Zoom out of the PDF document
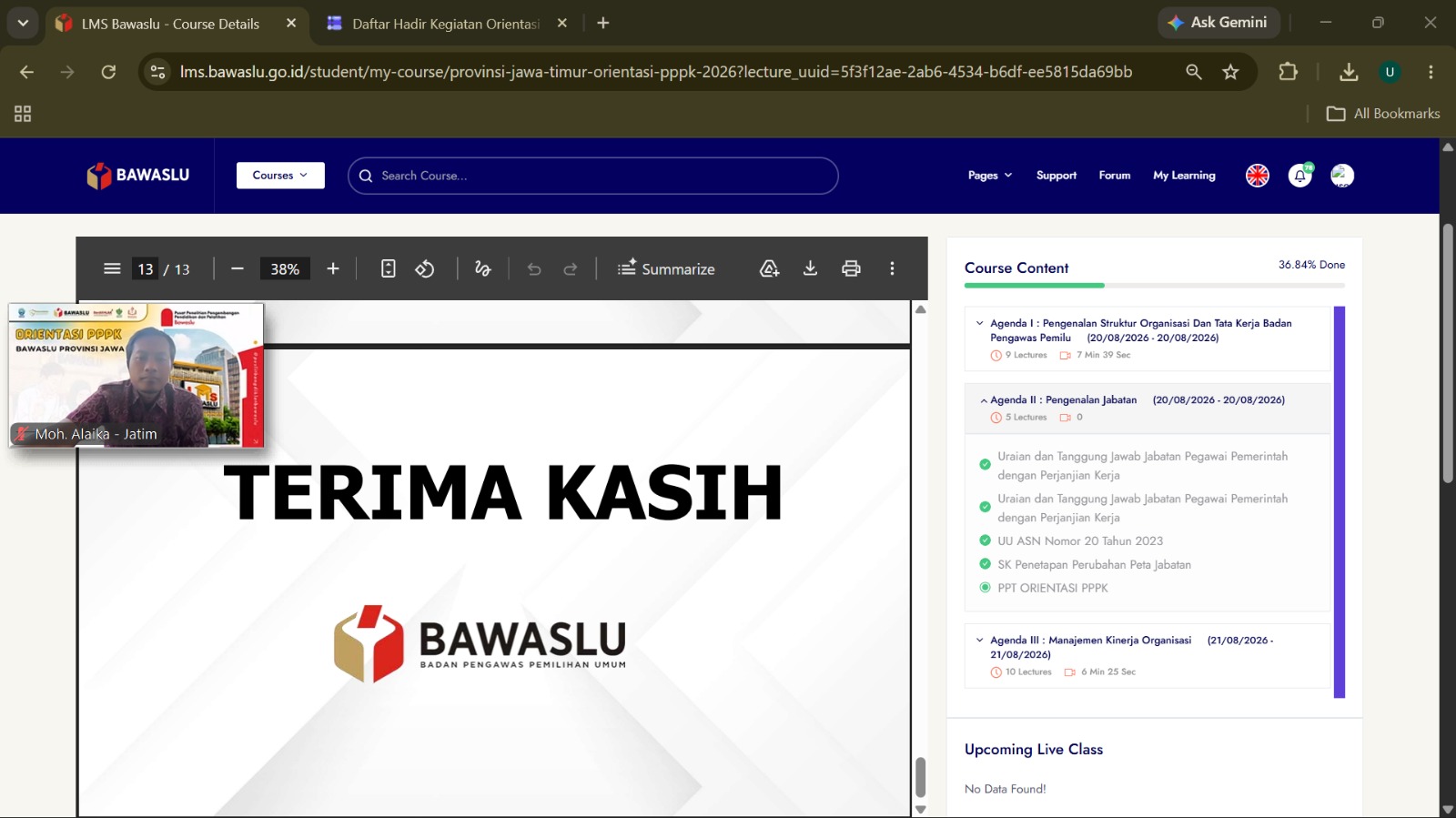Image resolution: width=1456 pixels, height=818 pixels. tap(238, 268)
